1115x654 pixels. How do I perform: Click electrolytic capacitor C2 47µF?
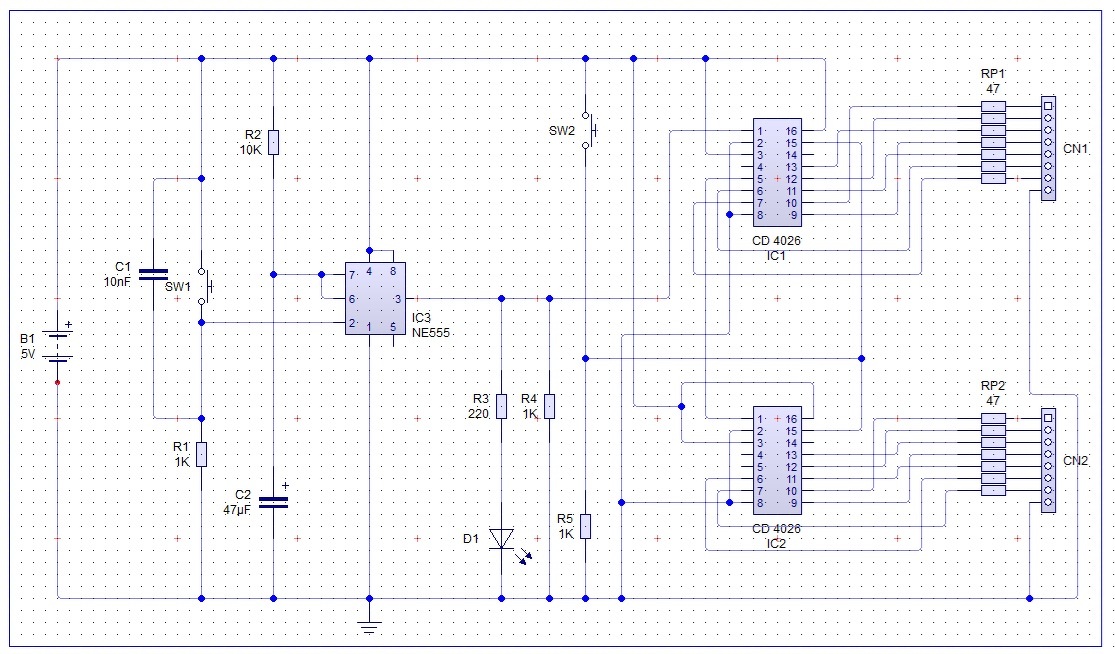pyautogui.click(x=274, y=503)
